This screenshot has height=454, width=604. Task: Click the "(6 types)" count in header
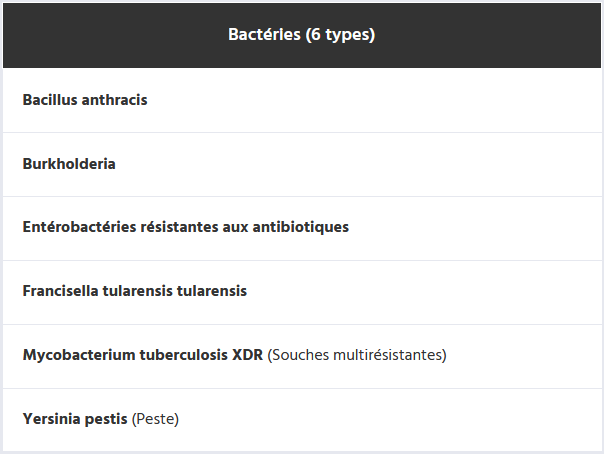(x=340, y=35)
